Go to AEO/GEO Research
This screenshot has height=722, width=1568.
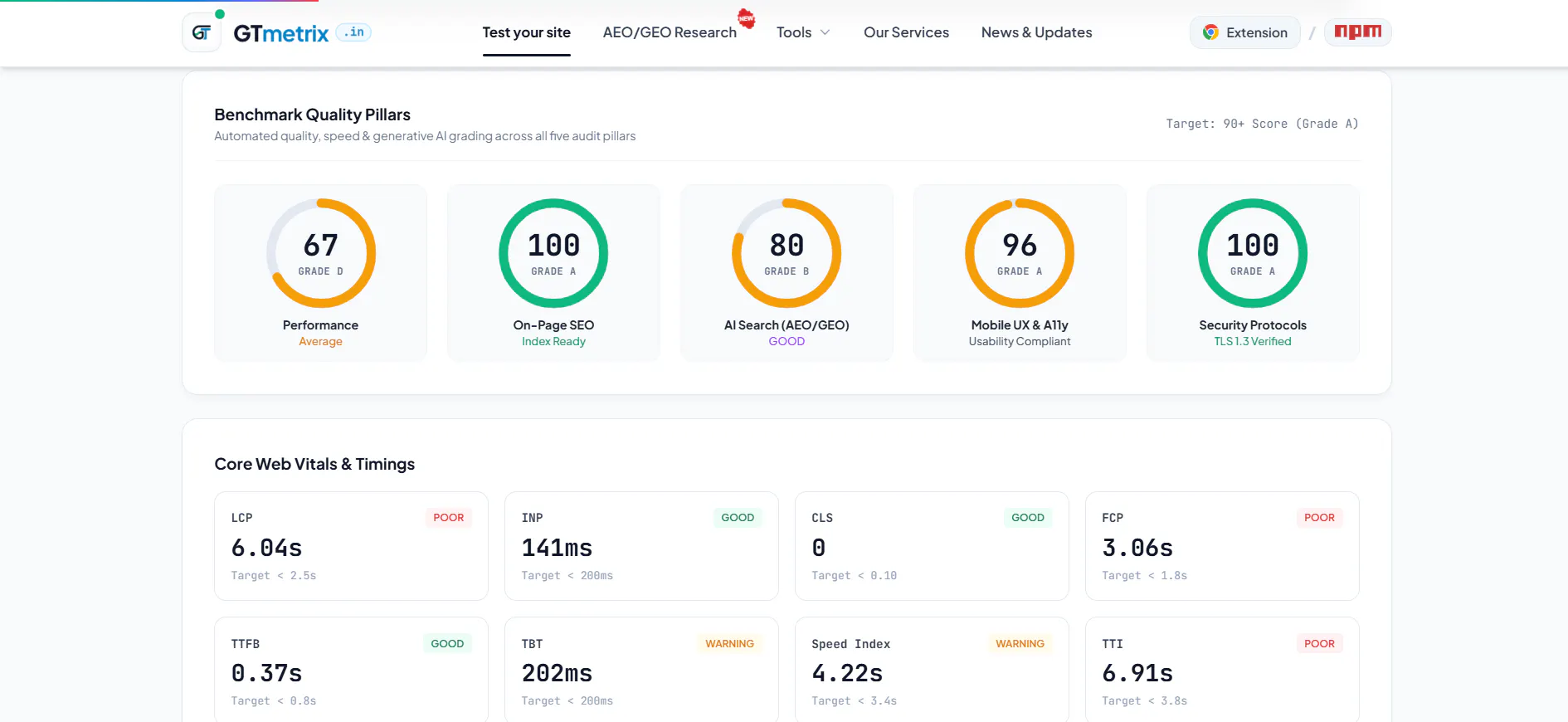pos(670,32)
